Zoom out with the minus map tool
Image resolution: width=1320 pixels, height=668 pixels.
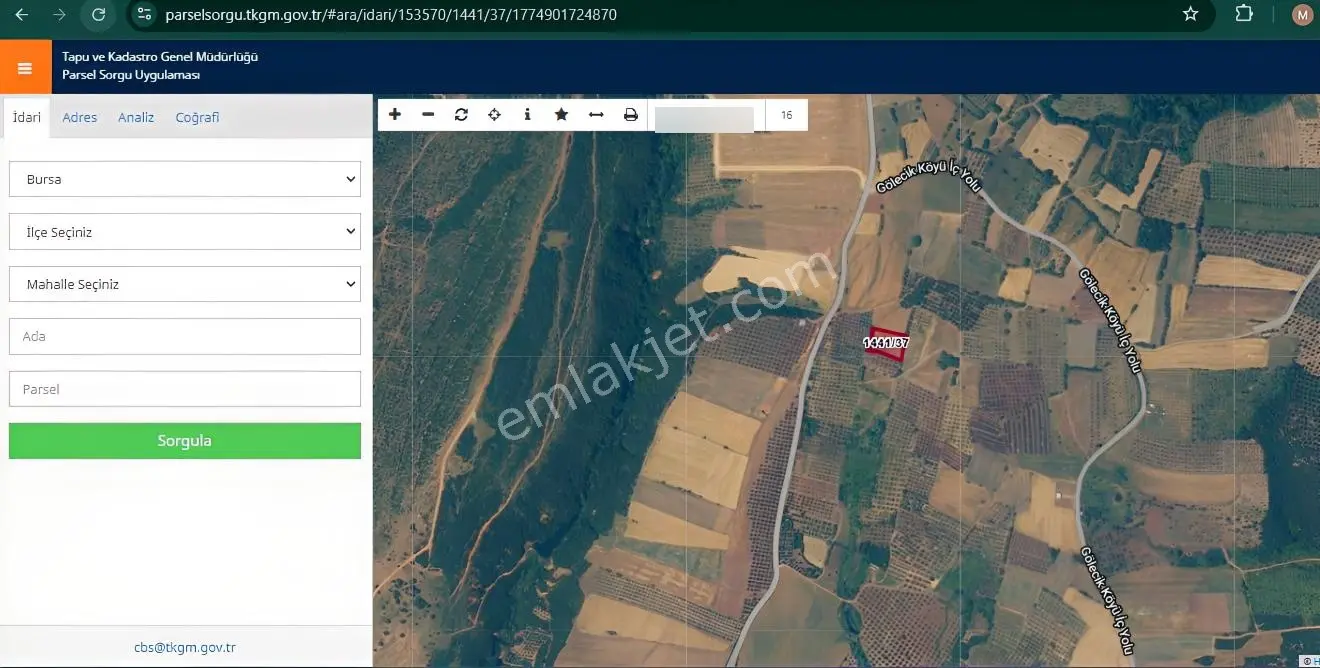point(428,115)
